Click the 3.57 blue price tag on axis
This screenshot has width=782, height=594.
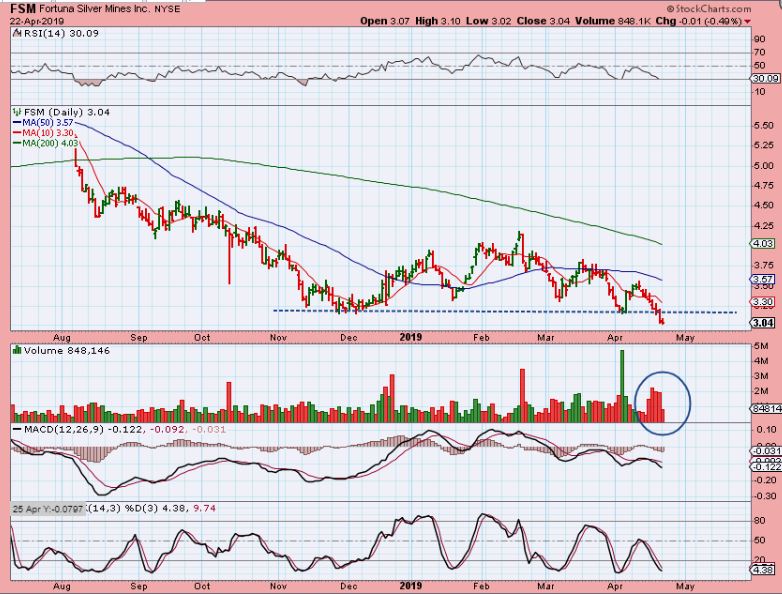click(765, 279)
